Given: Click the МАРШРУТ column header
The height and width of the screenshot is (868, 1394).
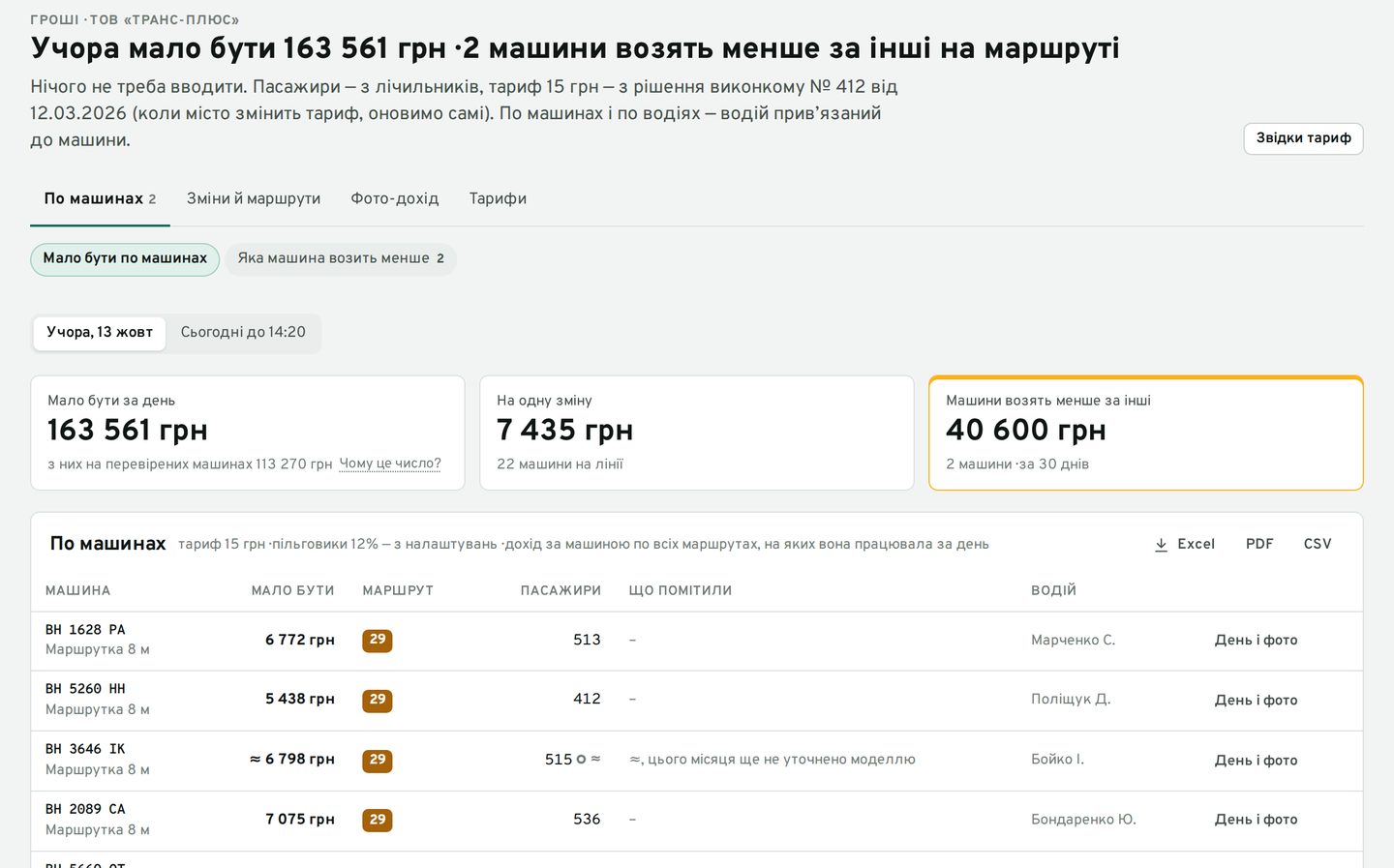Looking at the screenshot, I should (398, 590).
